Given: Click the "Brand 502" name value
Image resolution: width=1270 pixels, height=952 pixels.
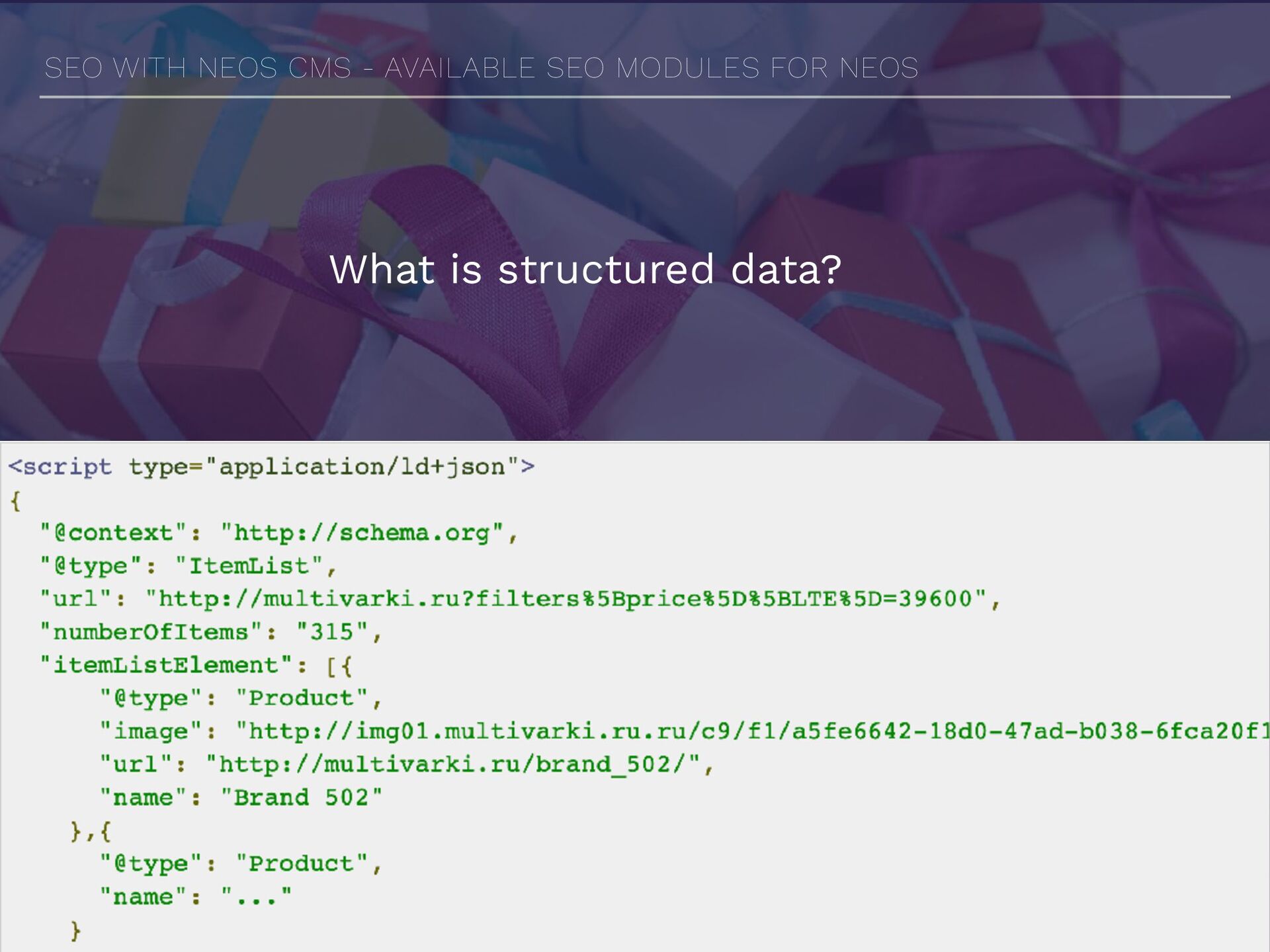Looking at the screenshot, I should click(302, 797).
